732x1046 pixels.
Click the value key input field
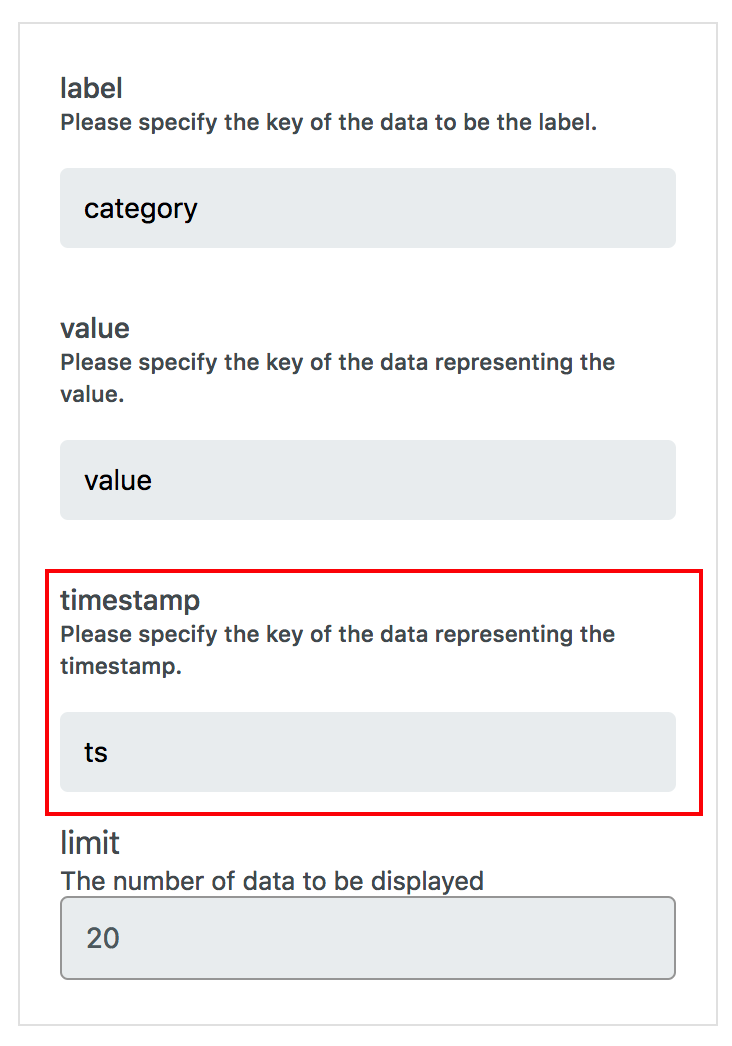[x=368, y=480]
